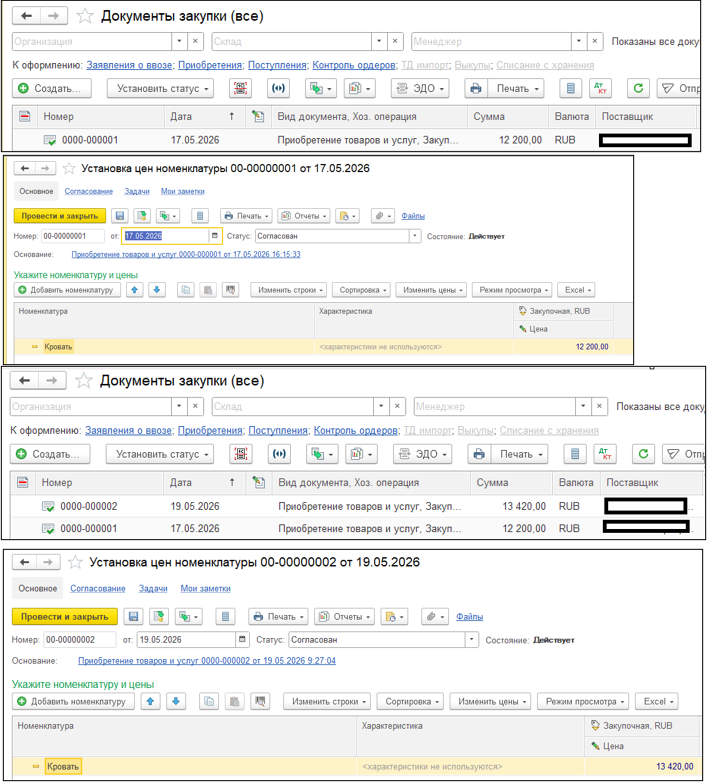Image resolution: width=715 pixels, height=782 pixels.
Task: Click ДтКт postings icon in single-row purchase list
Action: pyautogui.click(x=600, y=88)
